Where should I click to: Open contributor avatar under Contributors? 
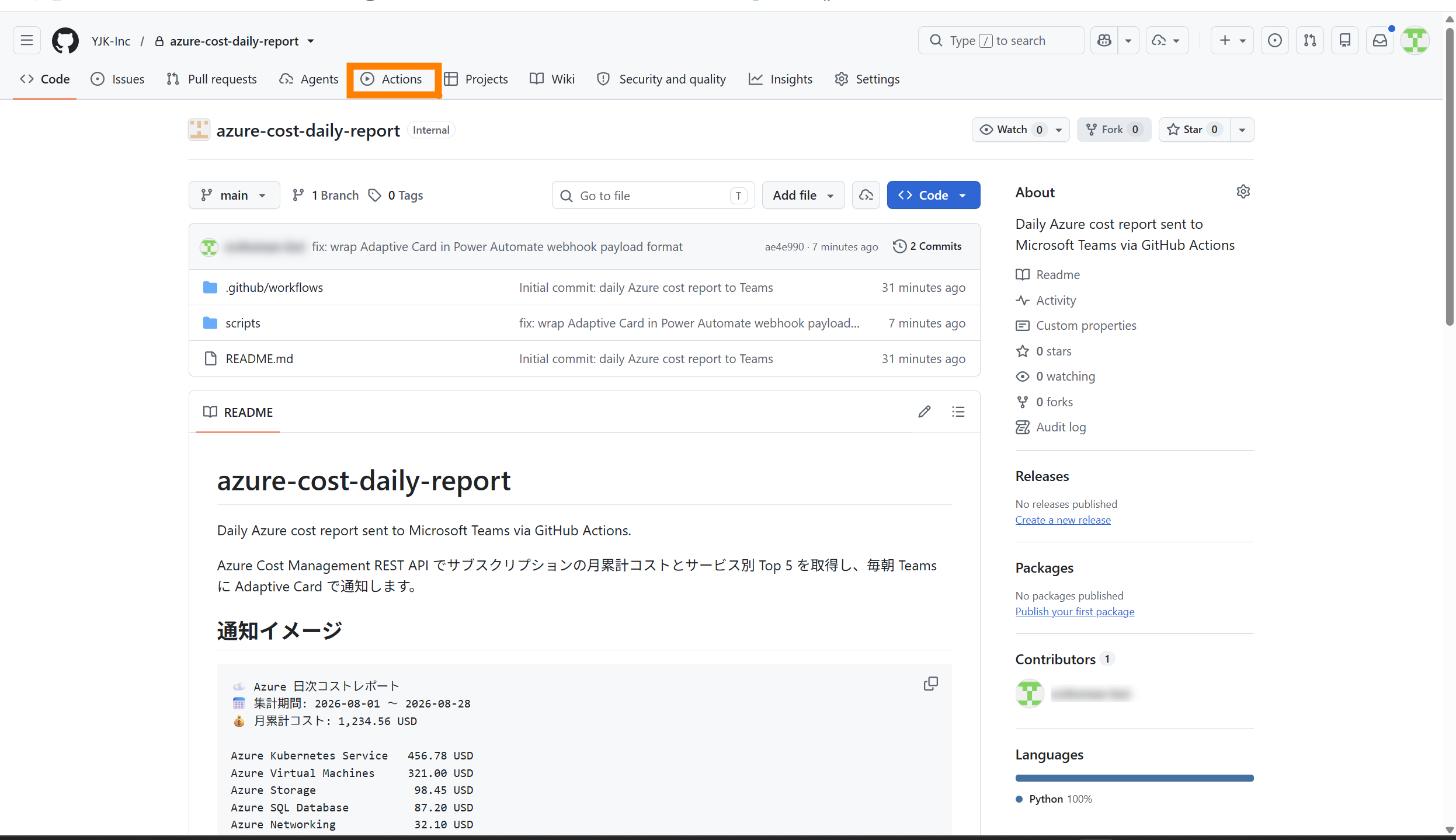(1030, 693)
